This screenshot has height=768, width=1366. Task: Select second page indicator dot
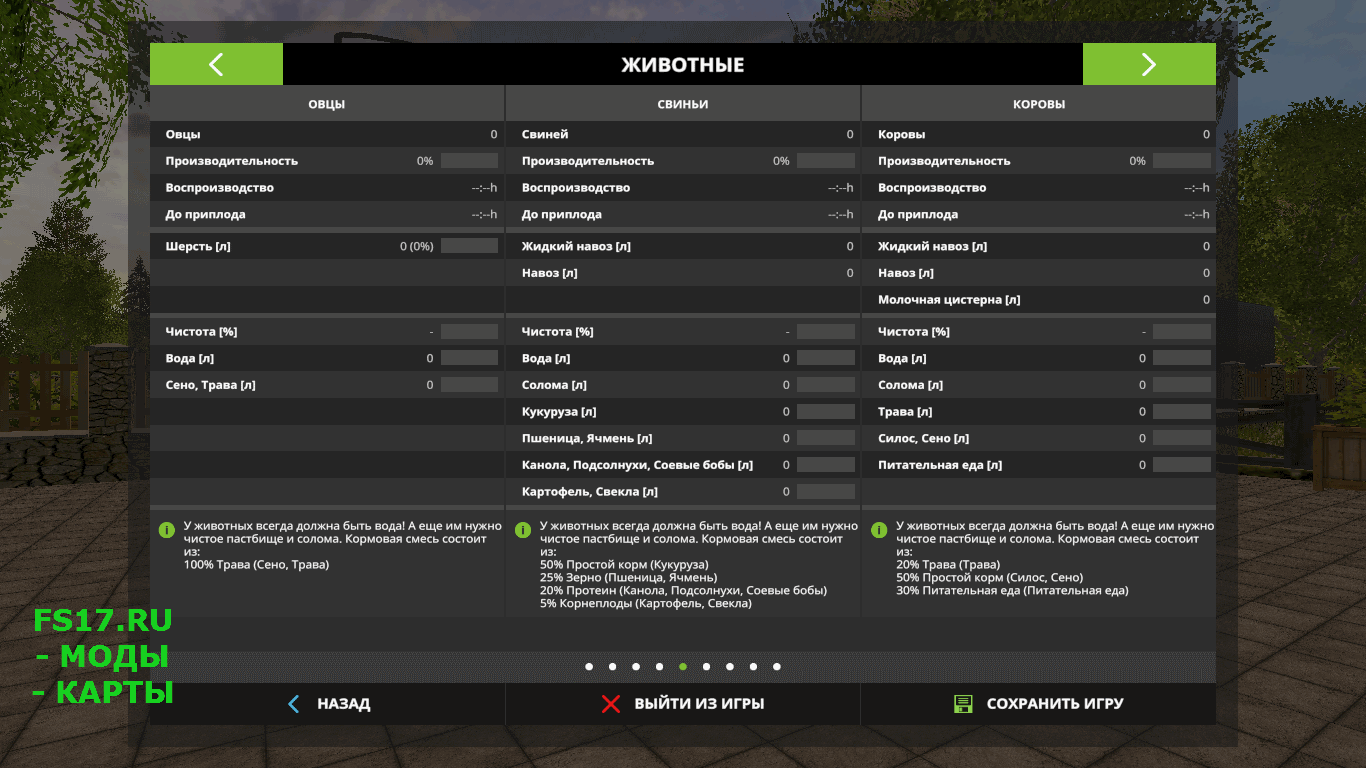tap(612, 666)
